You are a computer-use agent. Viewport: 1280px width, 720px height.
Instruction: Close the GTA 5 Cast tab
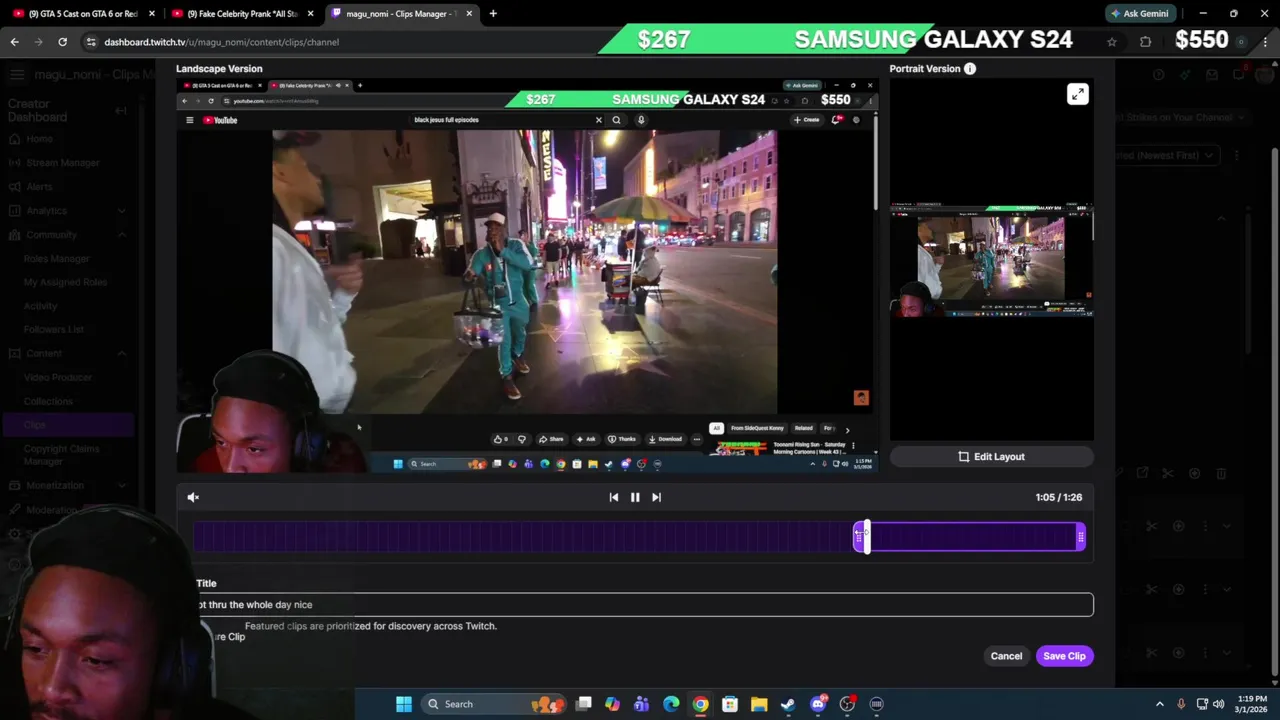pos(152,14)
